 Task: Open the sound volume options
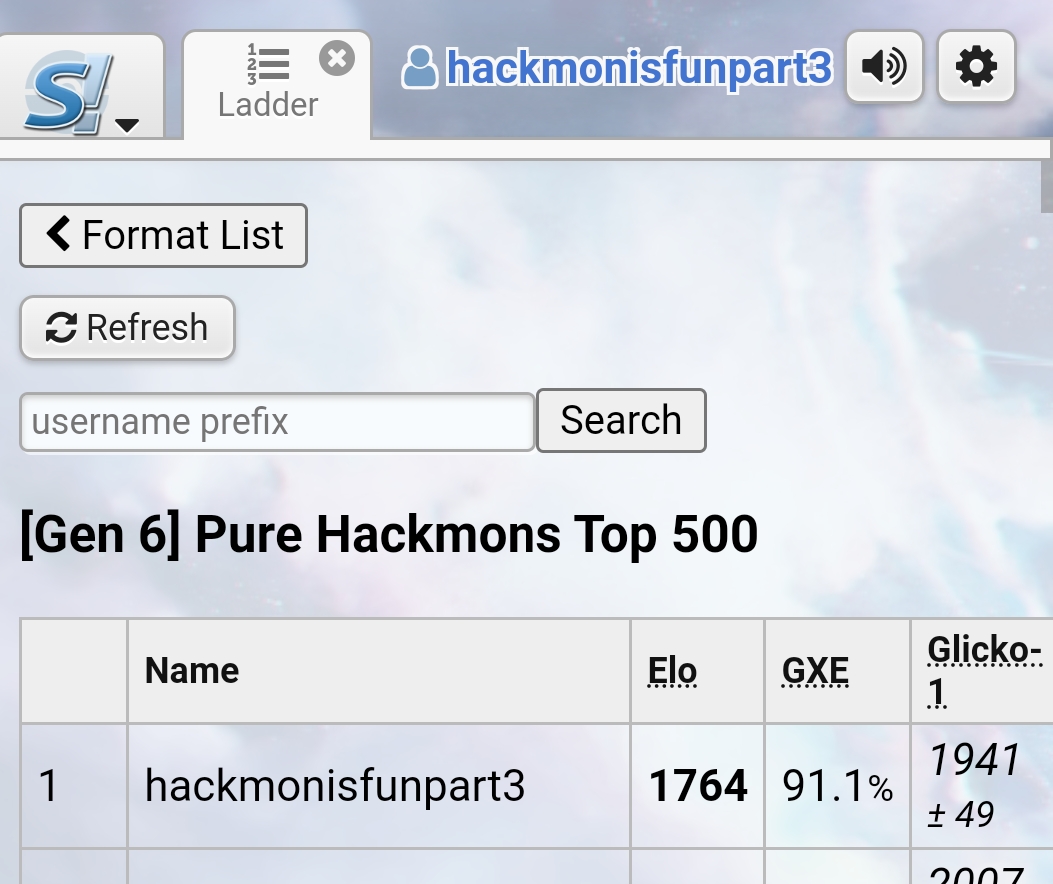coord(884,67)
